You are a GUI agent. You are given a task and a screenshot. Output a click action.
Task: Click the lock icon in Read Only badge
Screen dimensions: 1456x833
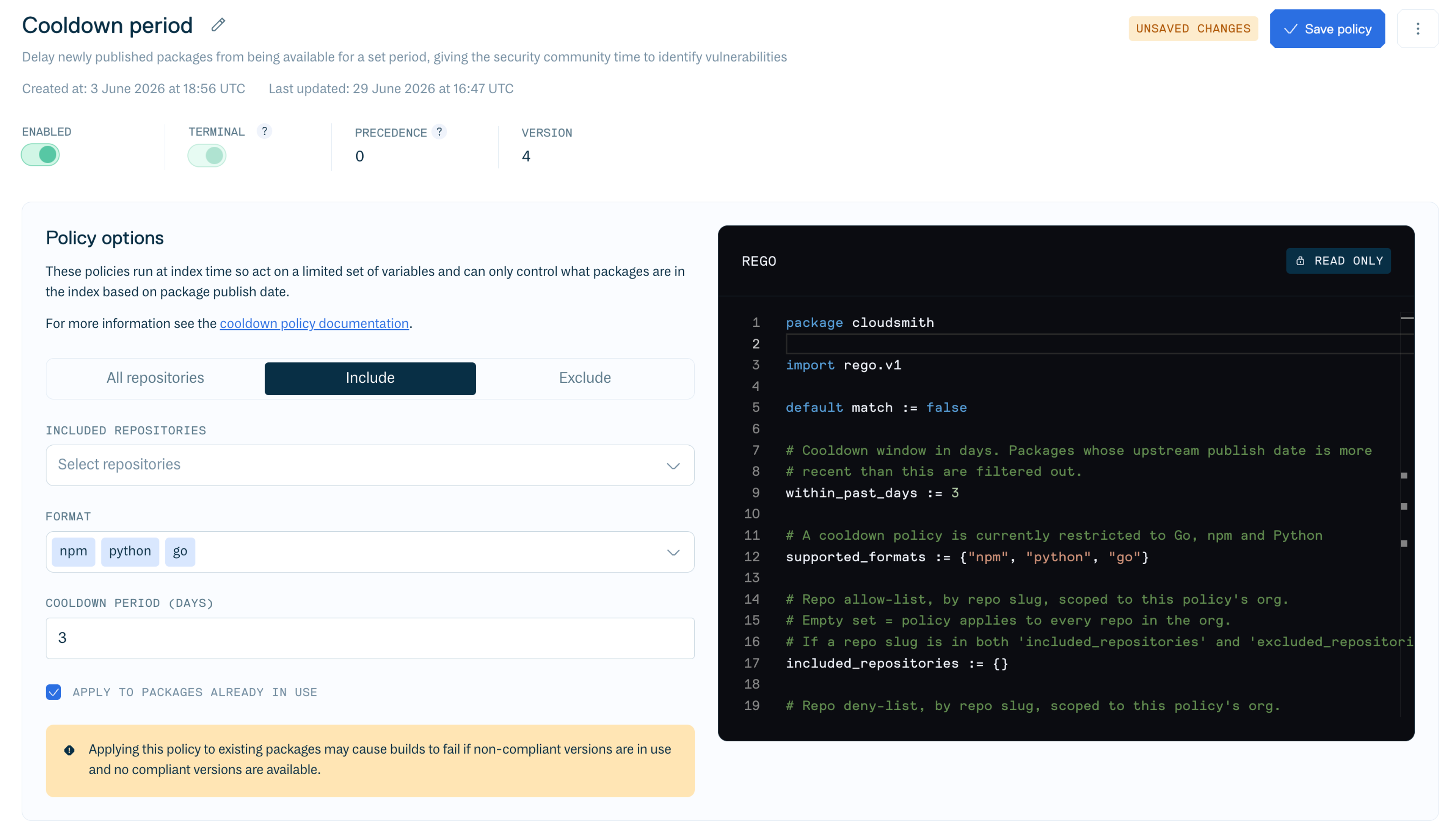coord(1300,261)
